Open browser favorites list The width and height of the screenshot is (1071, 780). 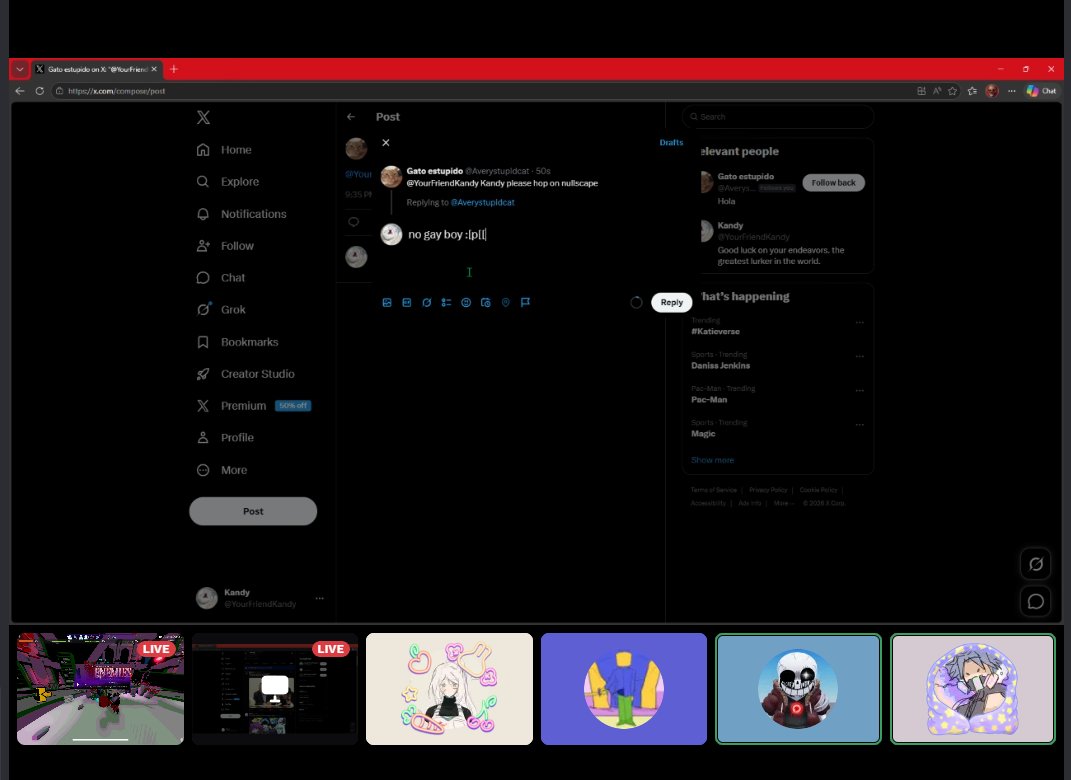(x=972, y=91)
